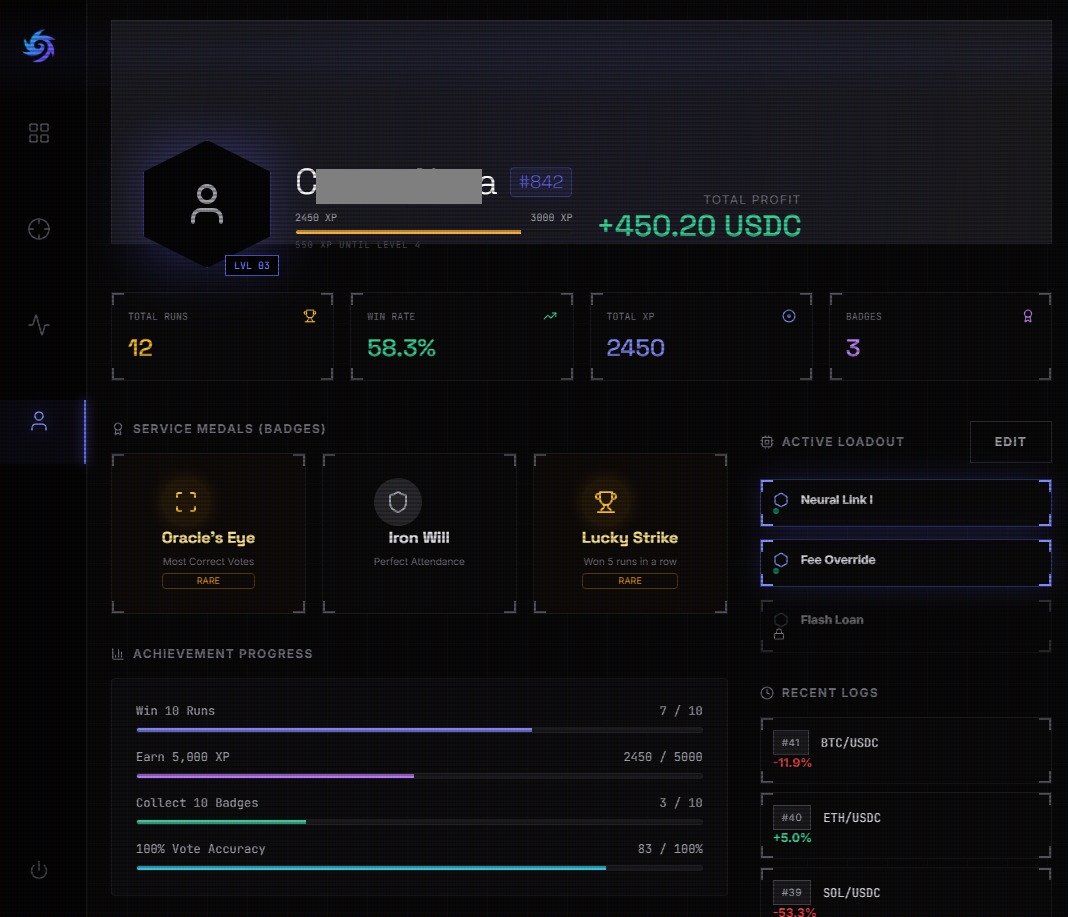Select the Fee Override loadout slot

click(x=906, y=563)
